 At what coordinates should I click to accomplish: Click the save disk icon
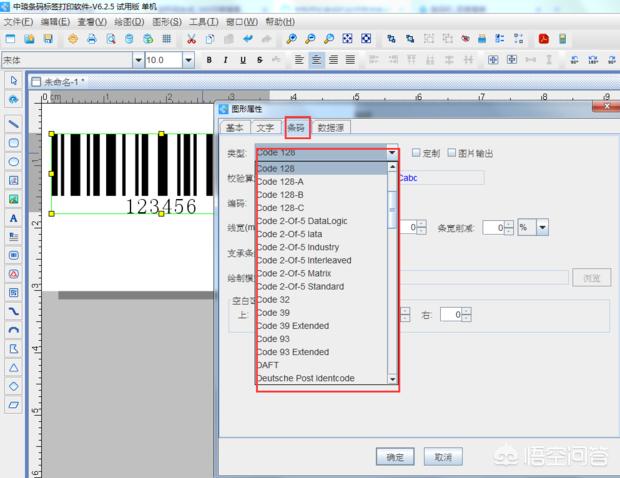[48, 39]
